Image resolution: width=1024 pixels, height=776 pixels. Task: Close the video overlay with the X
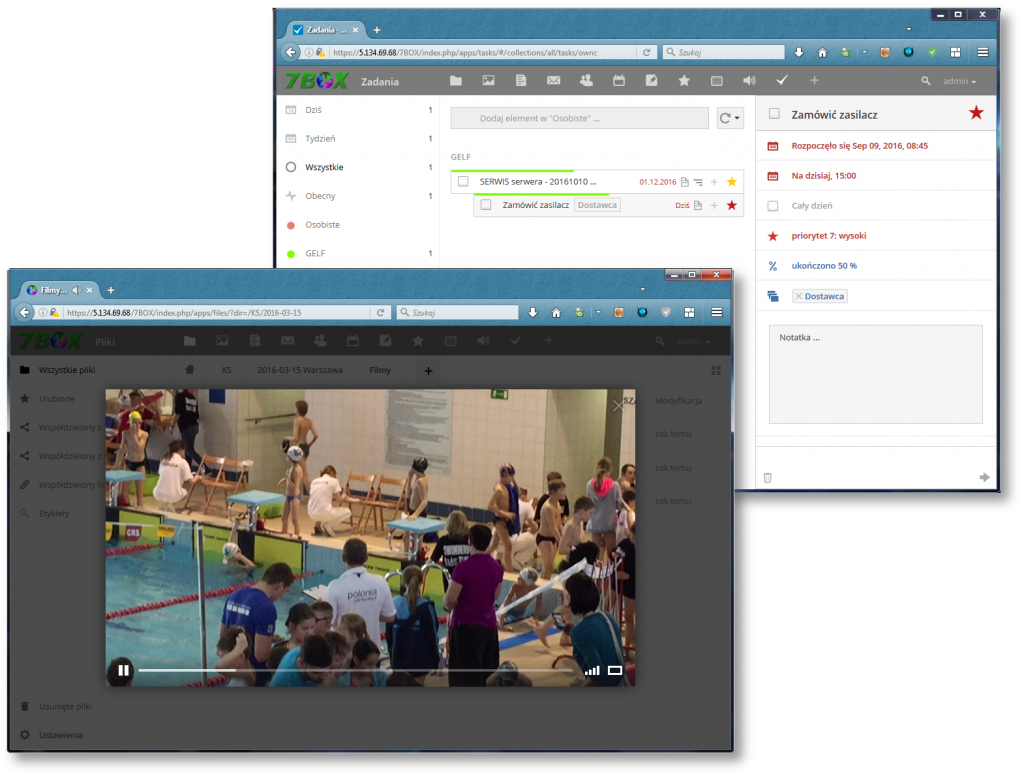tap(618, 405)
